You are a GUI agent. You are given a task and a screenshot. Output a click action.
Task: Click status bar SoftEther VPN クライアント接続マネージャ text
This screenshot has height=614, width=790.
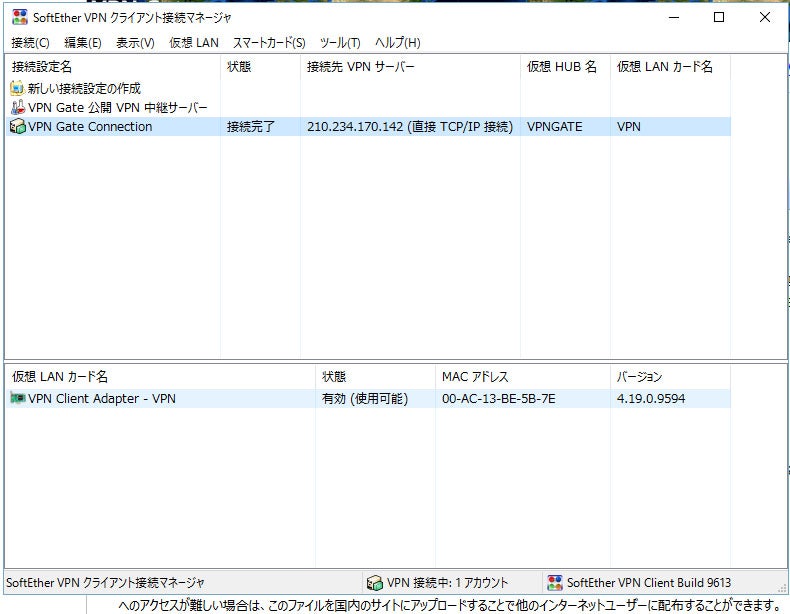coord(105,583)
